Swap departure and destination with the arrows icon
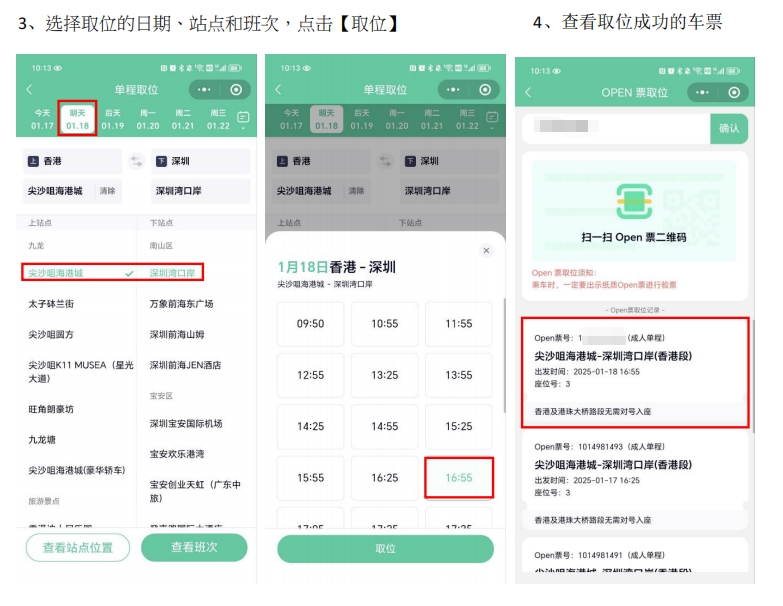This screenshot has width=783, height=606. (136, 161)
